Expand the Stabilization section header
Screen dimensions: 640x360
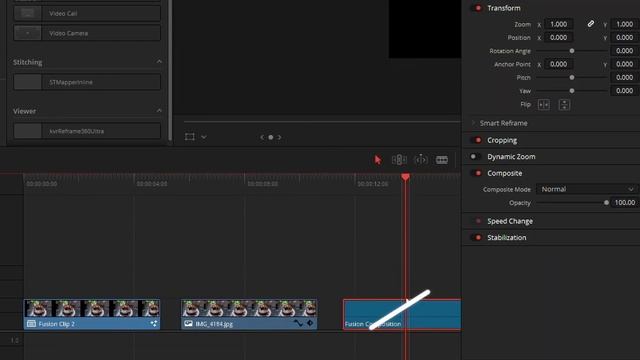(507, 238)
